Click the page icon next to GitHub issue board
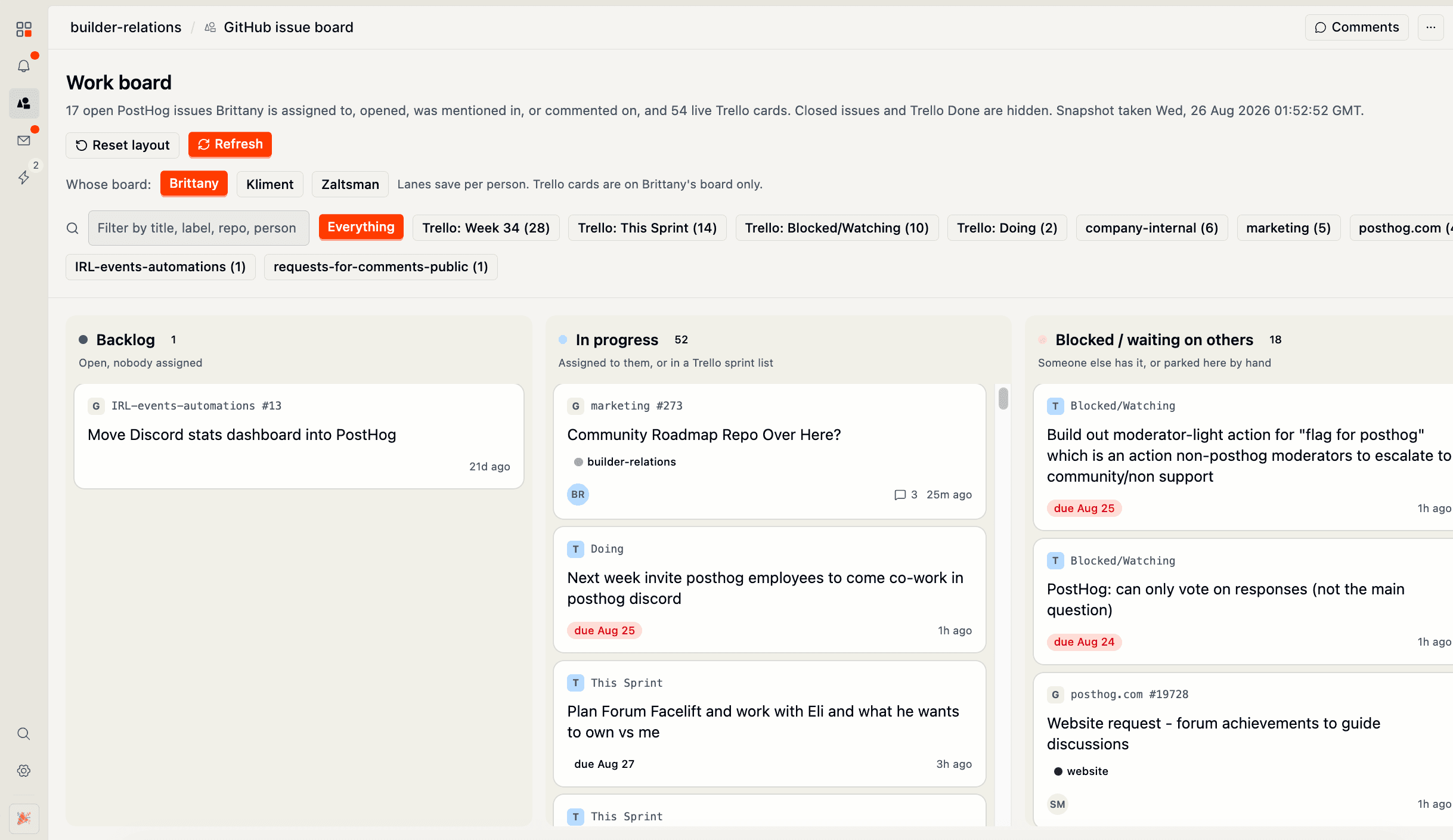Viewport: 1453px width, 840px height. 210,27
